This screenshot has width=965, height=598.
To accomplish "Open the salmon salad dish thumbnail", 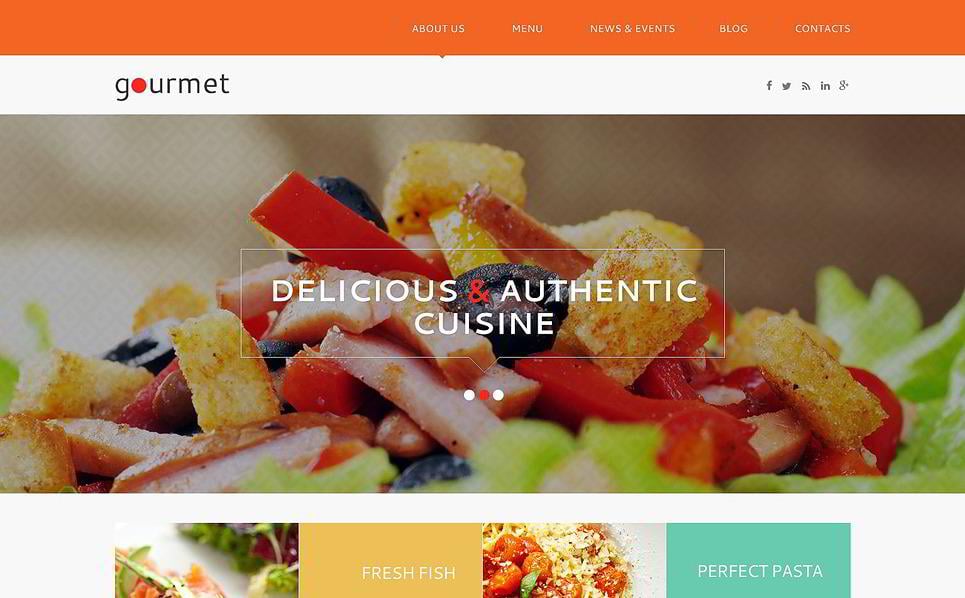I will click(x=207, y=560).
